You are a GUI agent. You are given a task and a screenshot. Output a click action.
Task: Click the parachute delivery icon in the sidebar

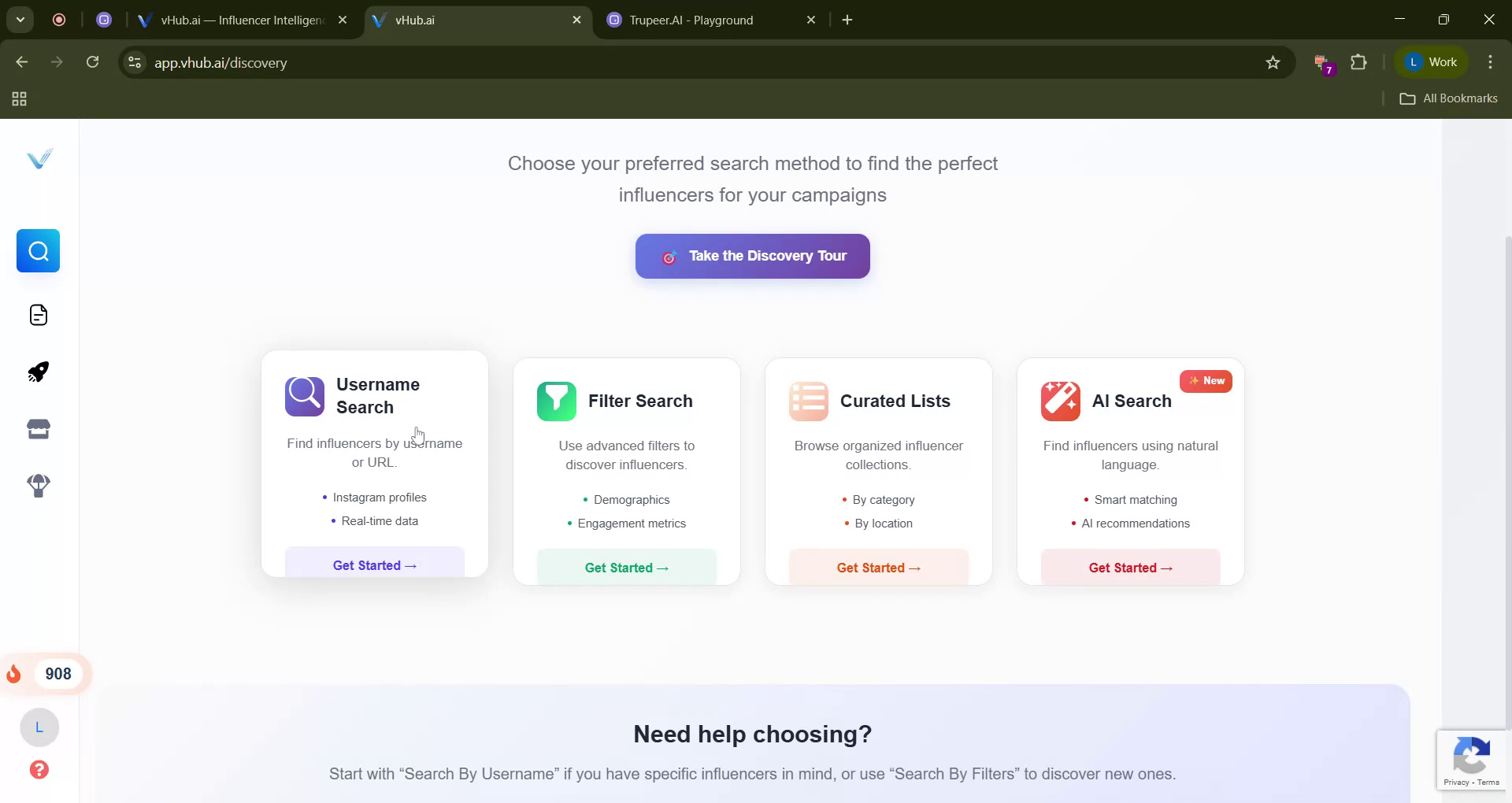click(38, 486)
